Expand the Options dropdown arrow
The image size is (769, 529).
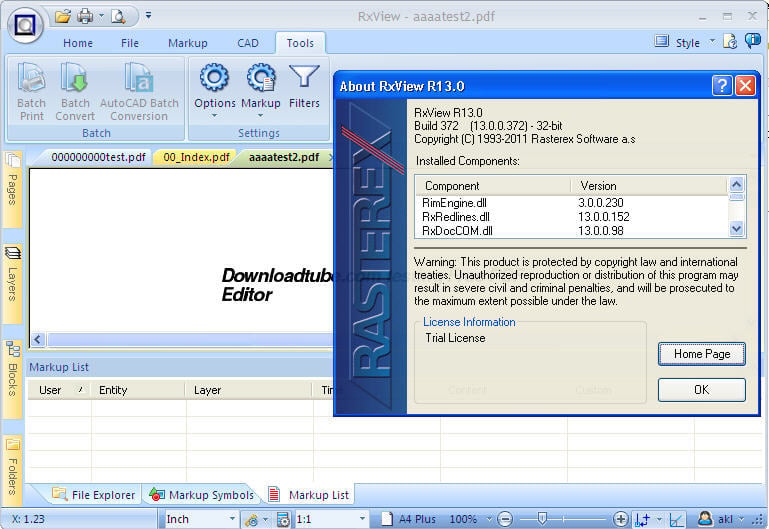pyautogui.click(x=214, y=116)
